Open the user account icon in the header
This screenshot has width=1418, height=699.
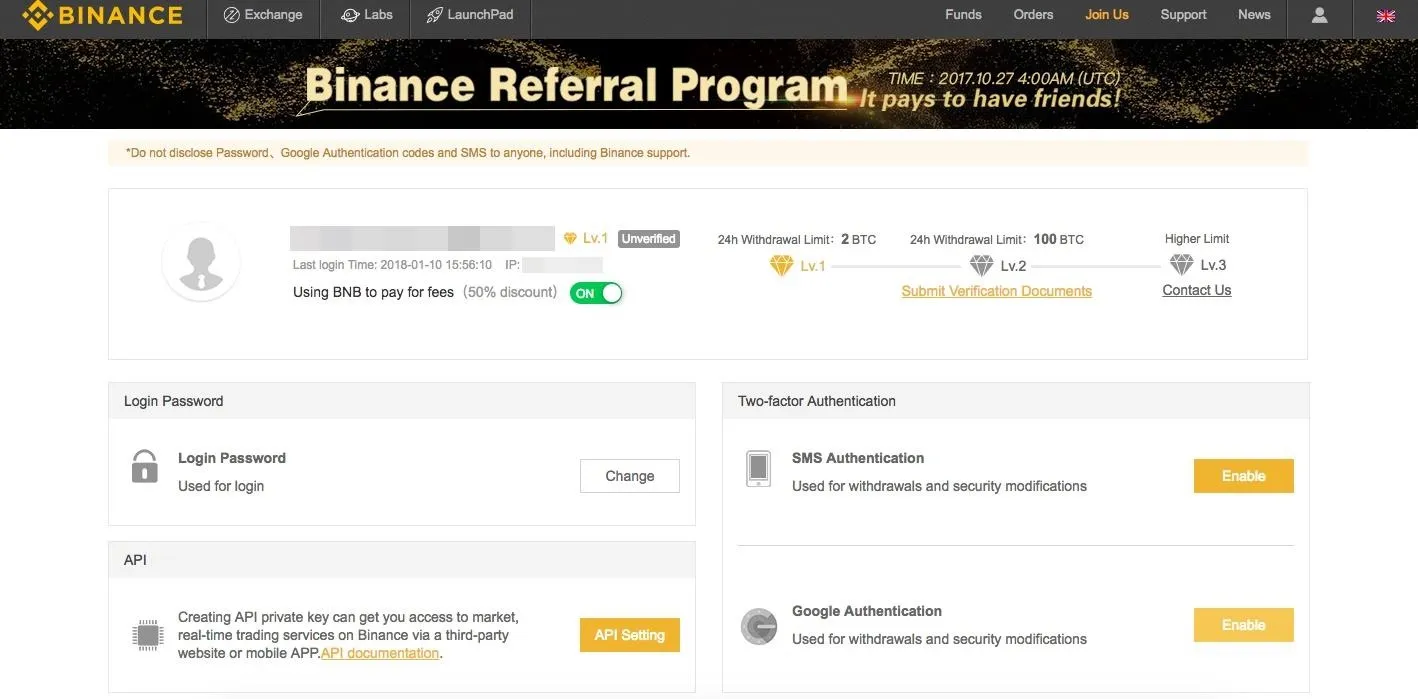coord(1320,15)
